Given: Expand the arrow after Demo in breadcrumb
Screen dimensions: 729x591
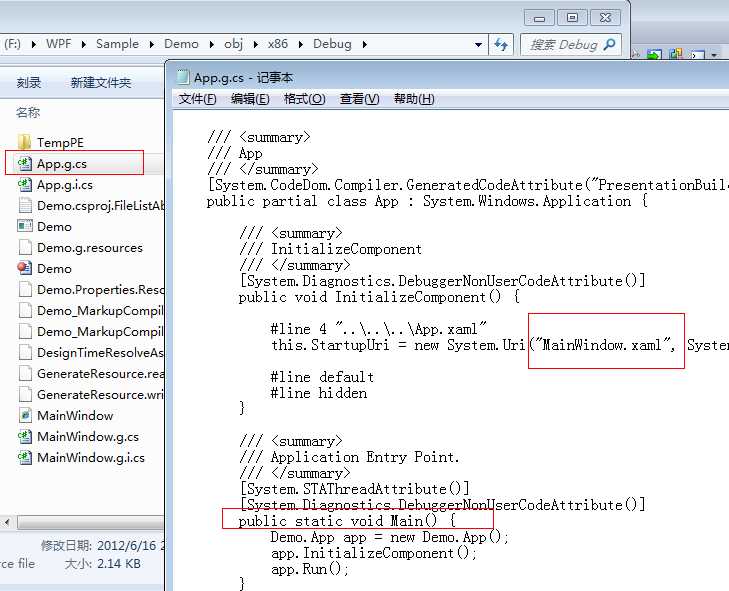Looking at the screenshot, I should click(212, 45).
